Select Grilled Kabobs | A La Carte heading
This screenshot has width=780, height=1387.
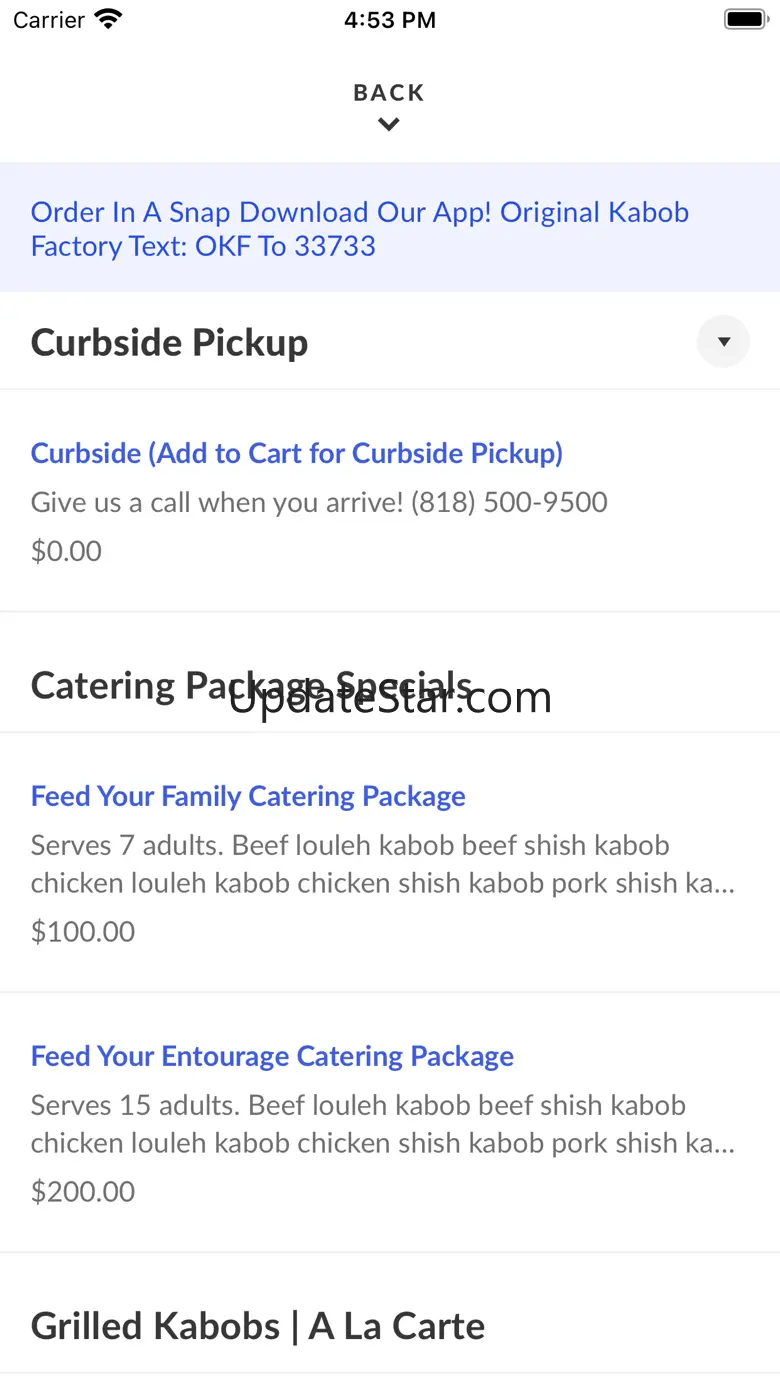(x=258, y=1326)
